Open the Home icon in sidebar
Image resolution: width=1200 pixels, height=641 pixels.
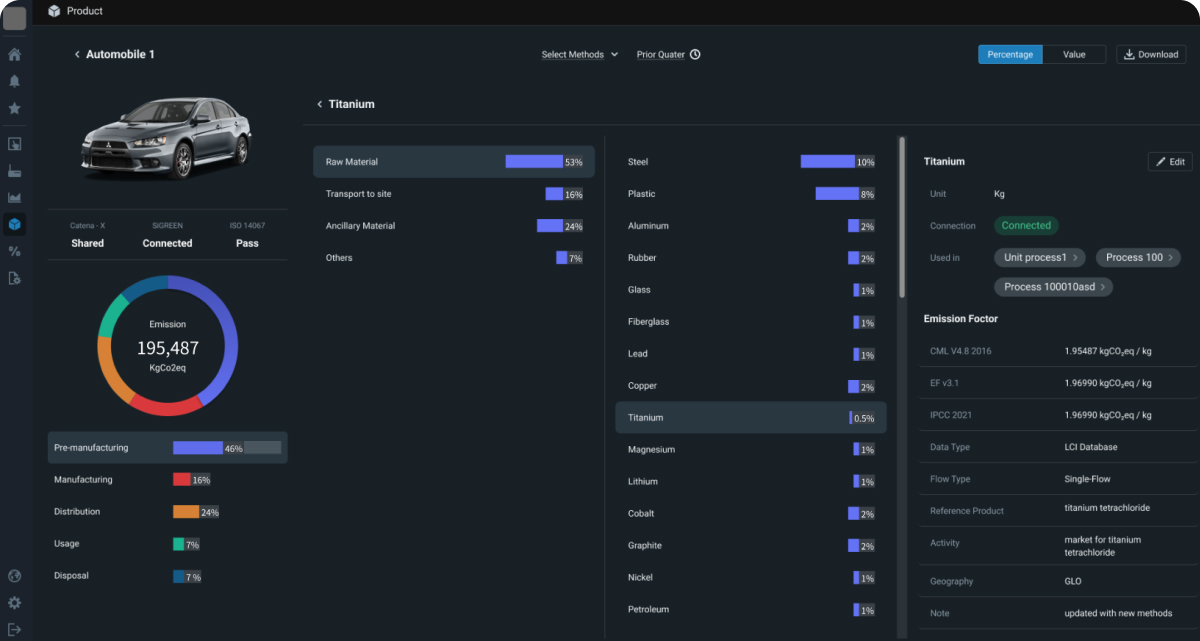coord(14,54)
